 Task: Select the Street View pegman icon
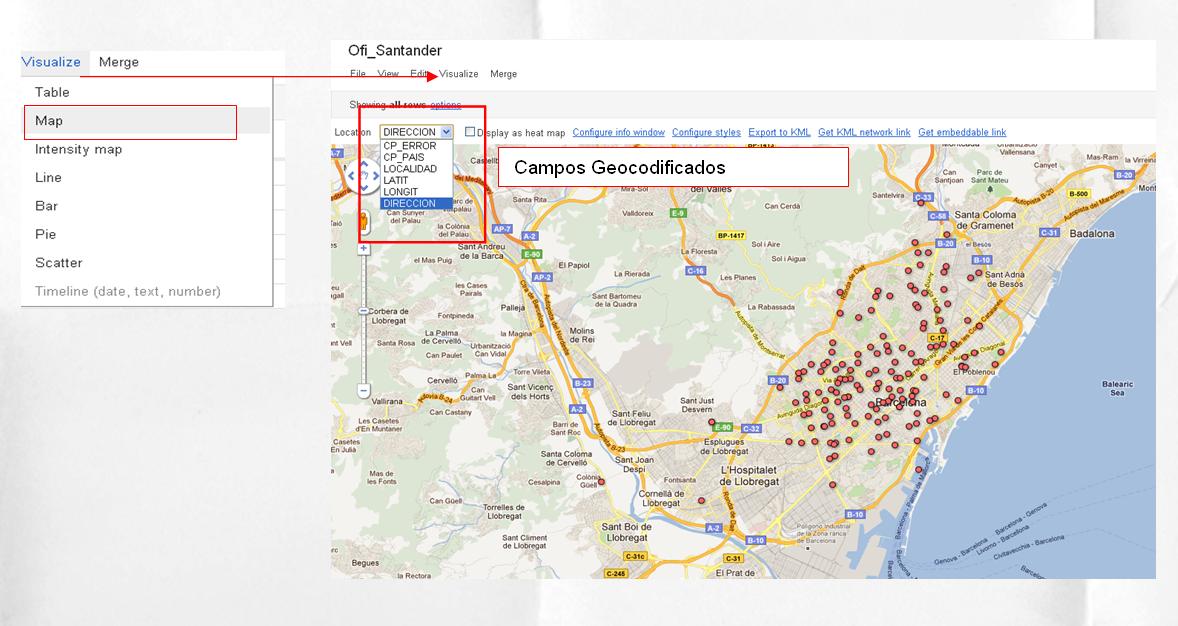coord(365,222)
